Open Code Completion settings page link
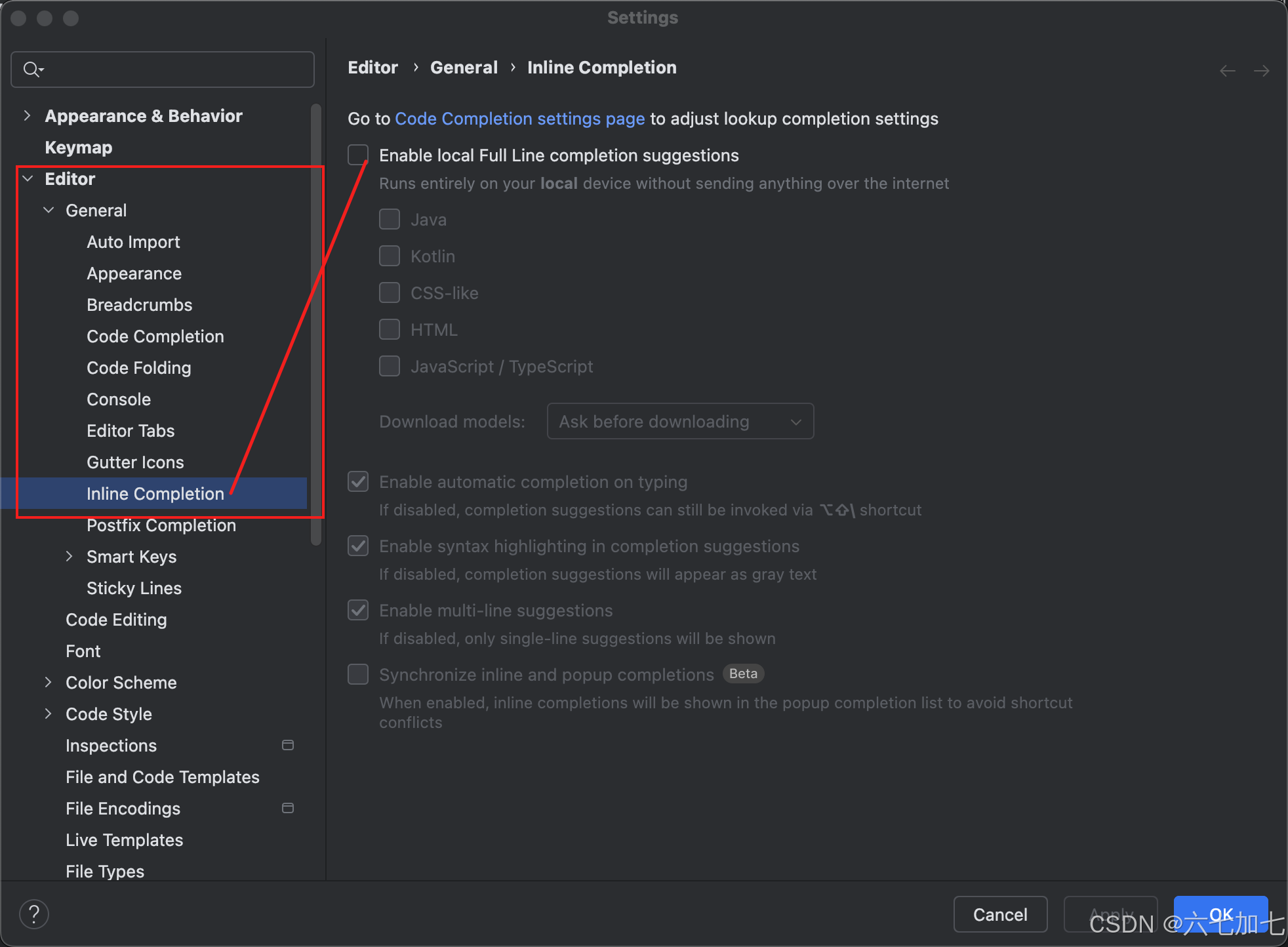Image resolution: width=1288 pixels, height=947 pixels. (519, 119)
